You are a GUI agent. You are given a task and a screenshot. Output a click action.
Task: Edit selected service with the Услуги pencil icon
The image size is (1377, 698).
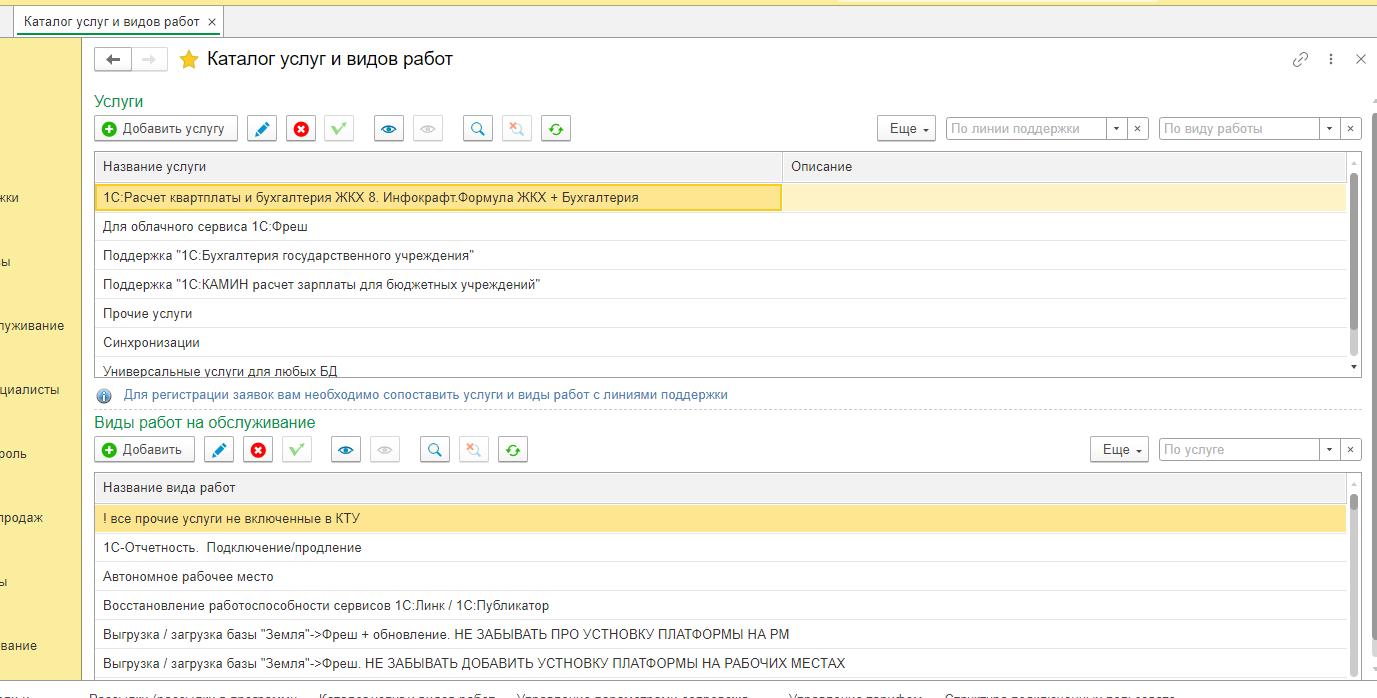tap(262, 129)
